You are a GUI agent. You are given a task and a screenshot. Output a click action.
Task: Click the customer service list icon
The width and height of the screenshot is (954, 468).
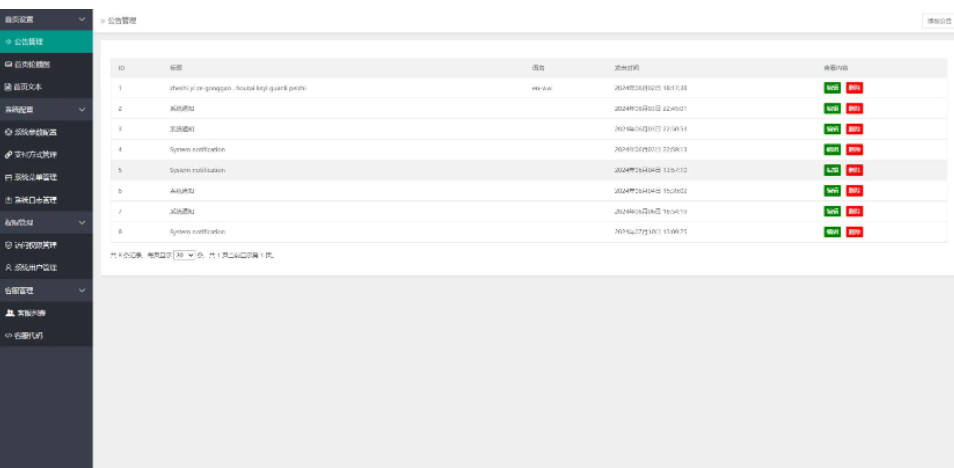click(8, 313)
